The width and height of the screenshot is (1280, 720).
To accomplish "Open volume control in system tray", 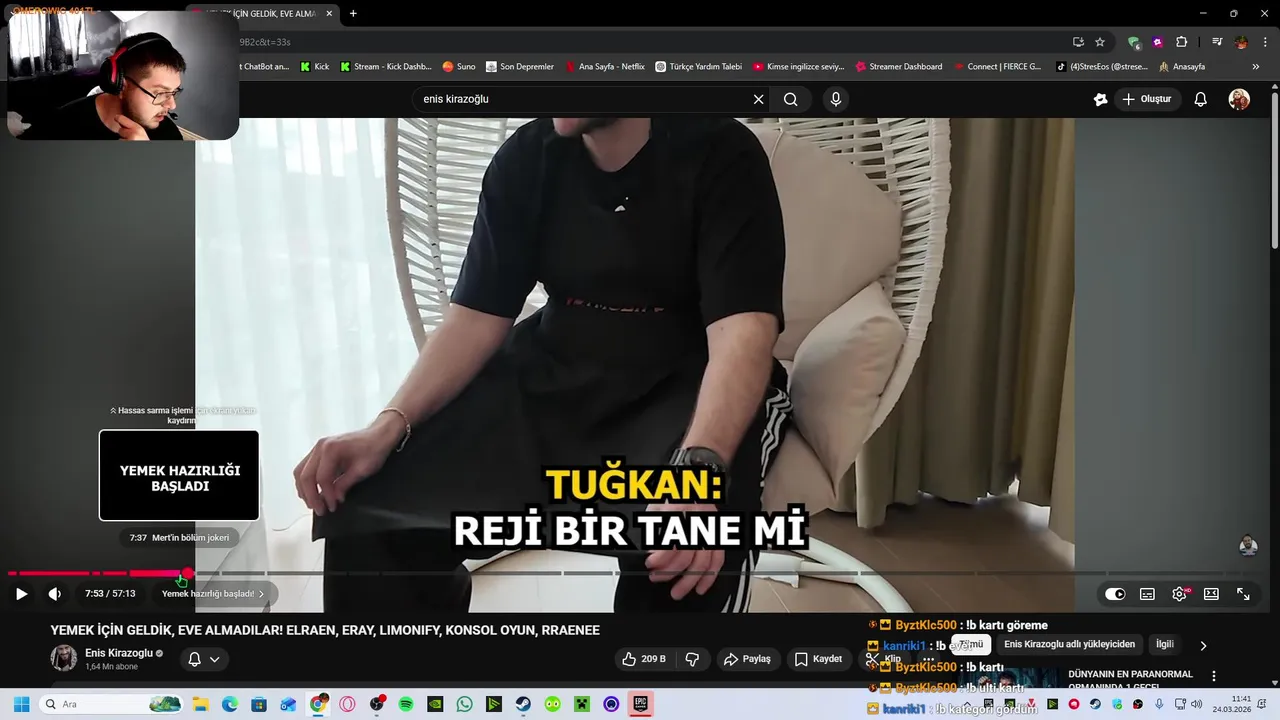I will click(x=1196, y=704).
